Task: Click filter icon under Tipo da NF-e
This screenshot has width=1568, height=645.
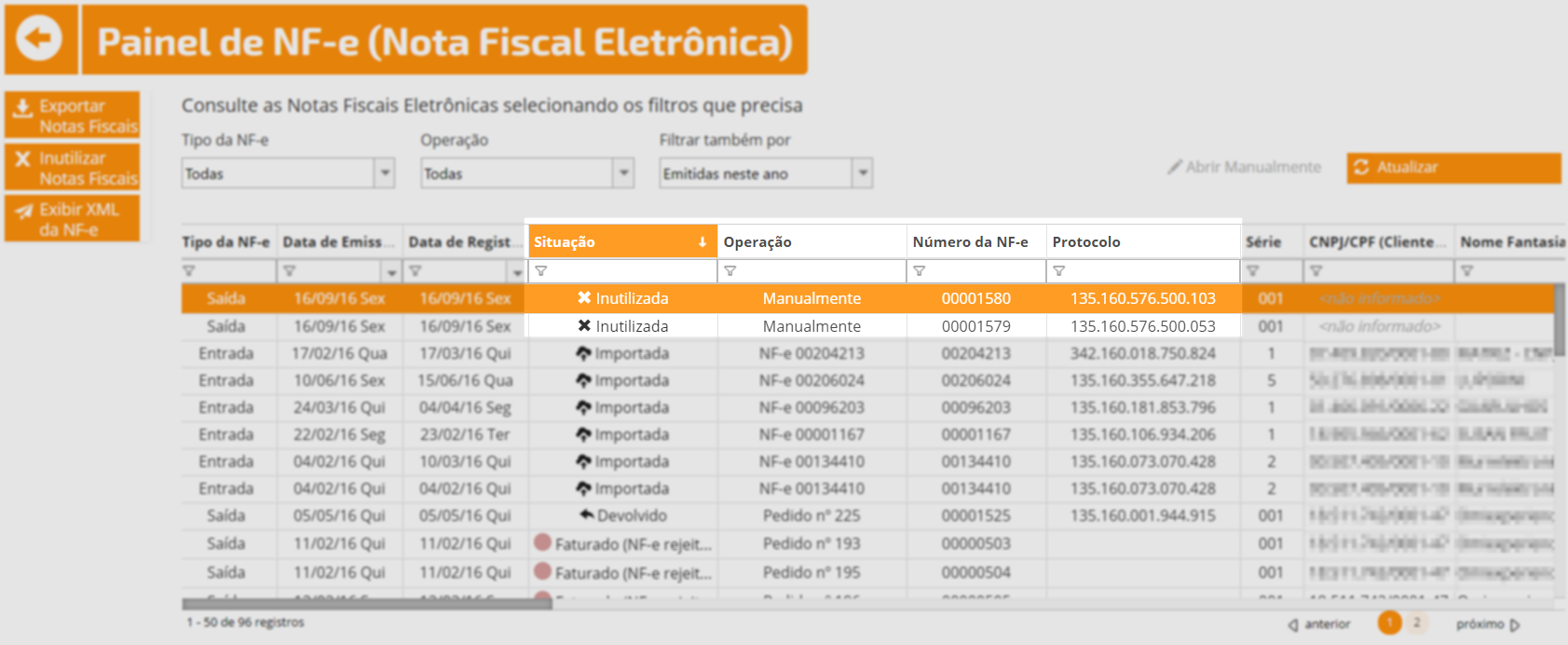Action: coord(189,271)
